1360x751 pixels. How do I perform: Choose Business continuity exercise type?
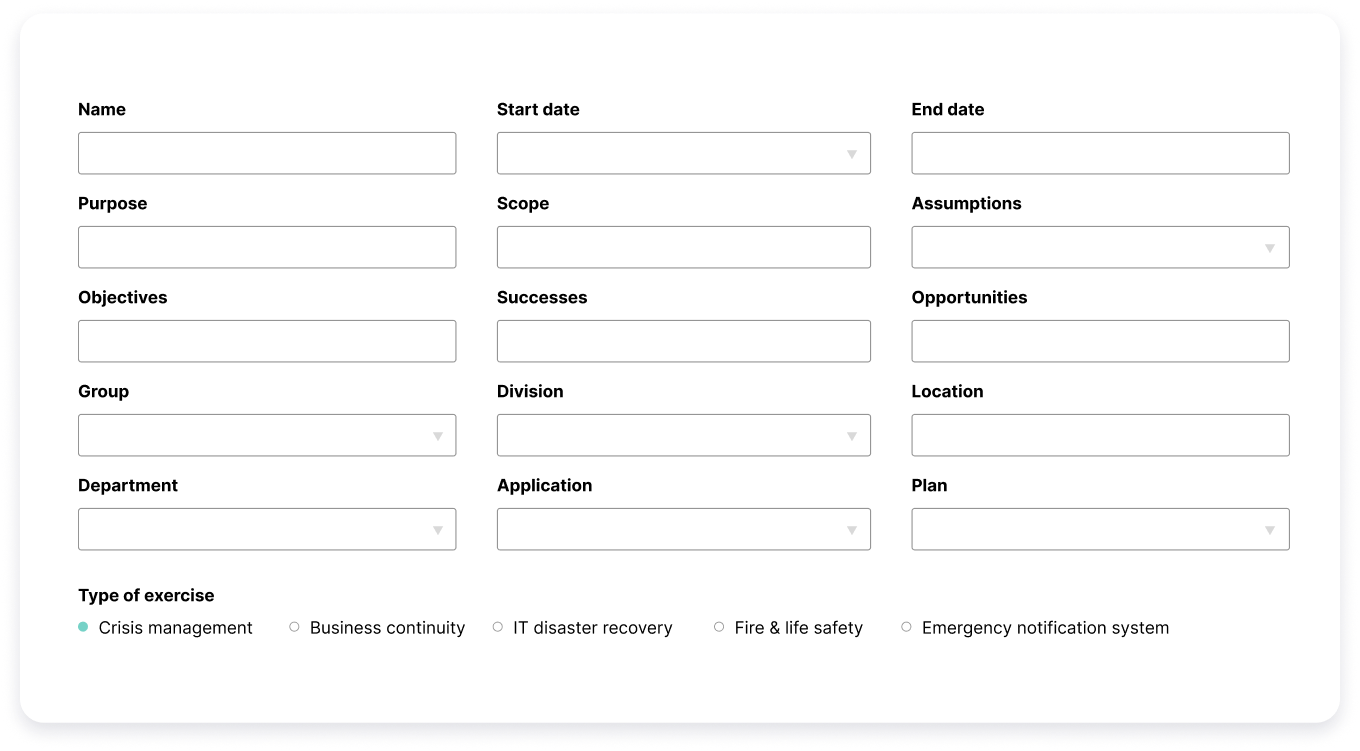(x=294, y=627)
